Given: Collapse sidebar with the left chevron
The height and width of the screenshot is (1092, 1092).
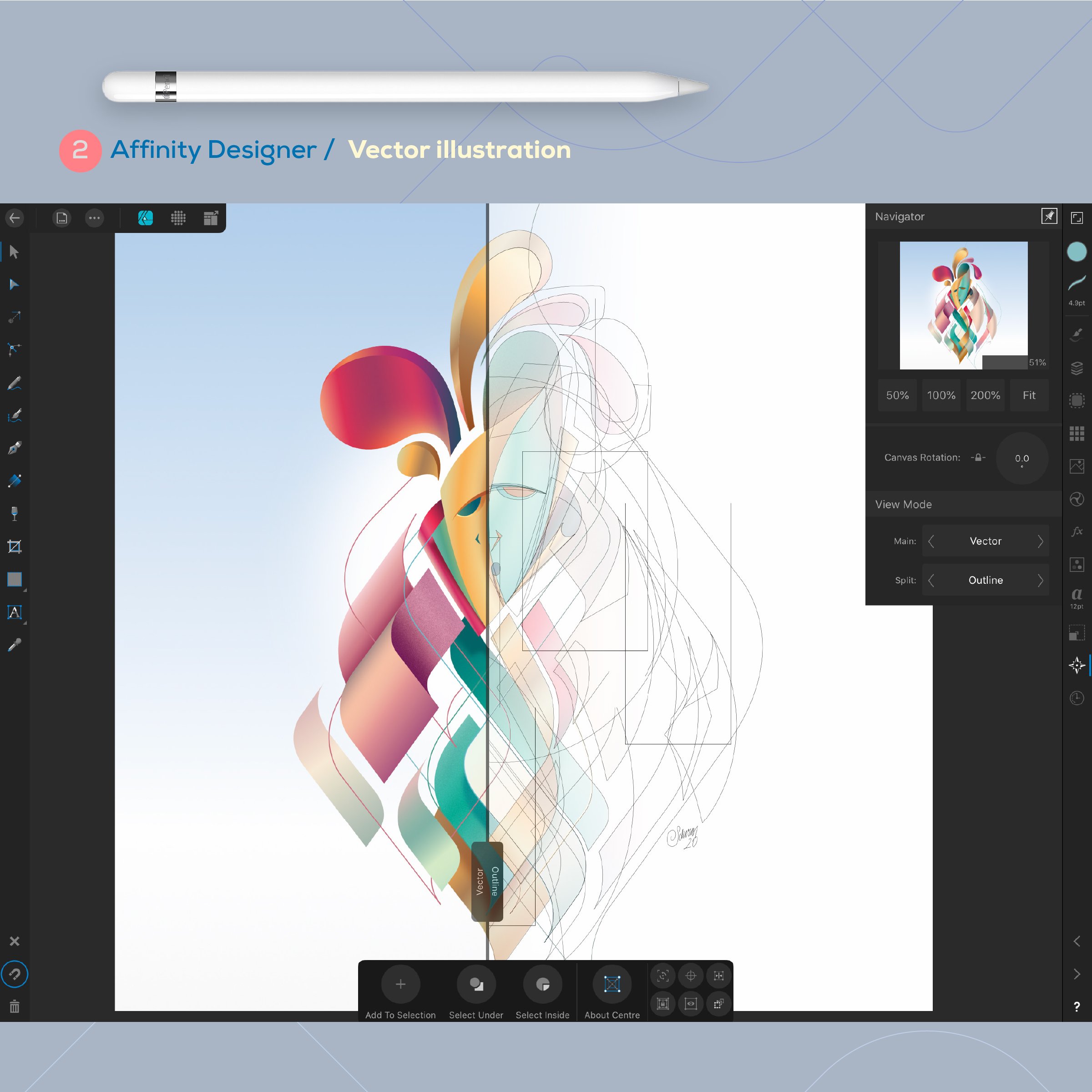Looking at the screenshot, I should click(x=1077, y=941).
